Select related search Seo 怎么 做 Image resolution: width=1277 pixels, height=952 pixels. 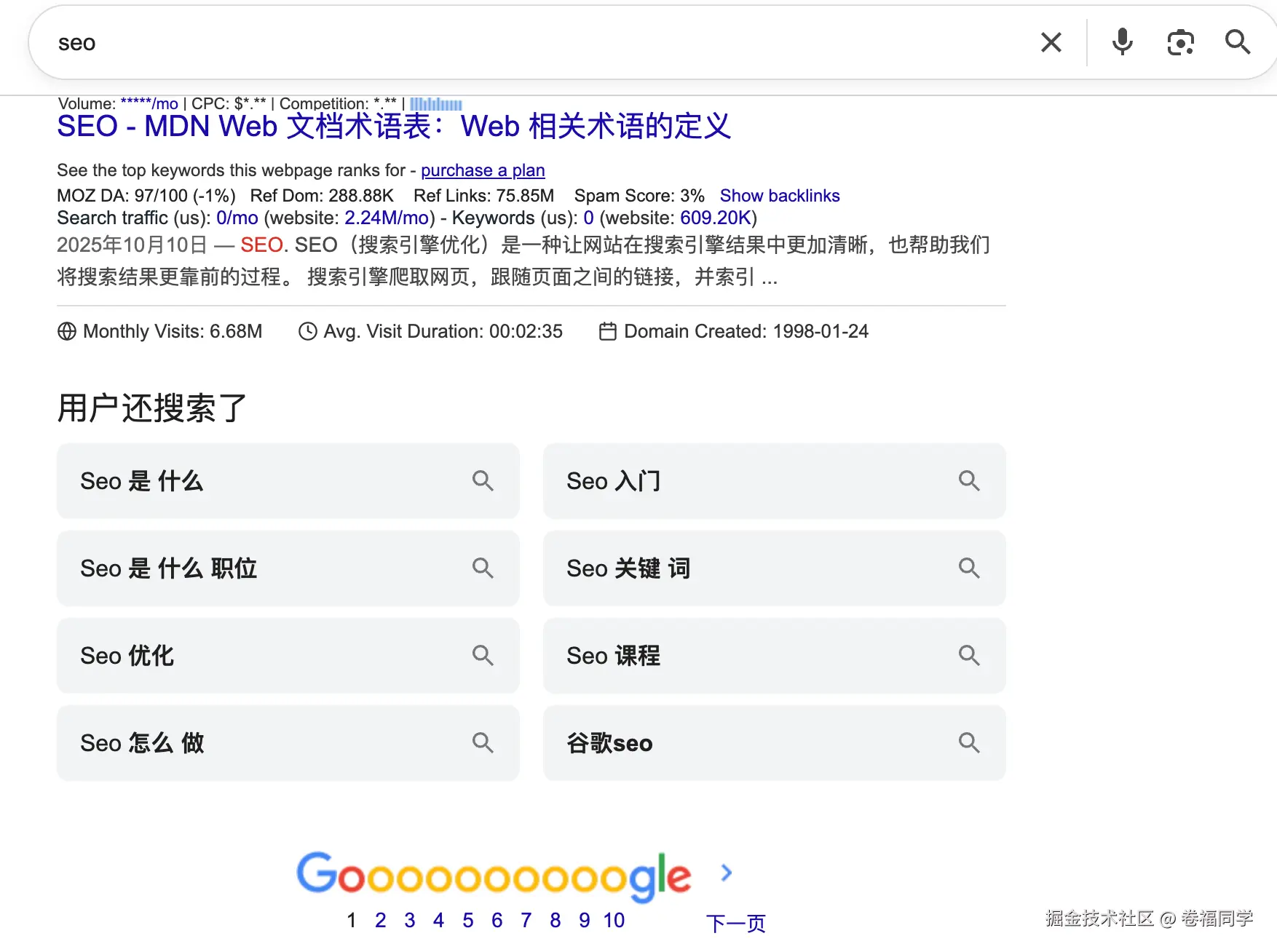click(288, 743)
